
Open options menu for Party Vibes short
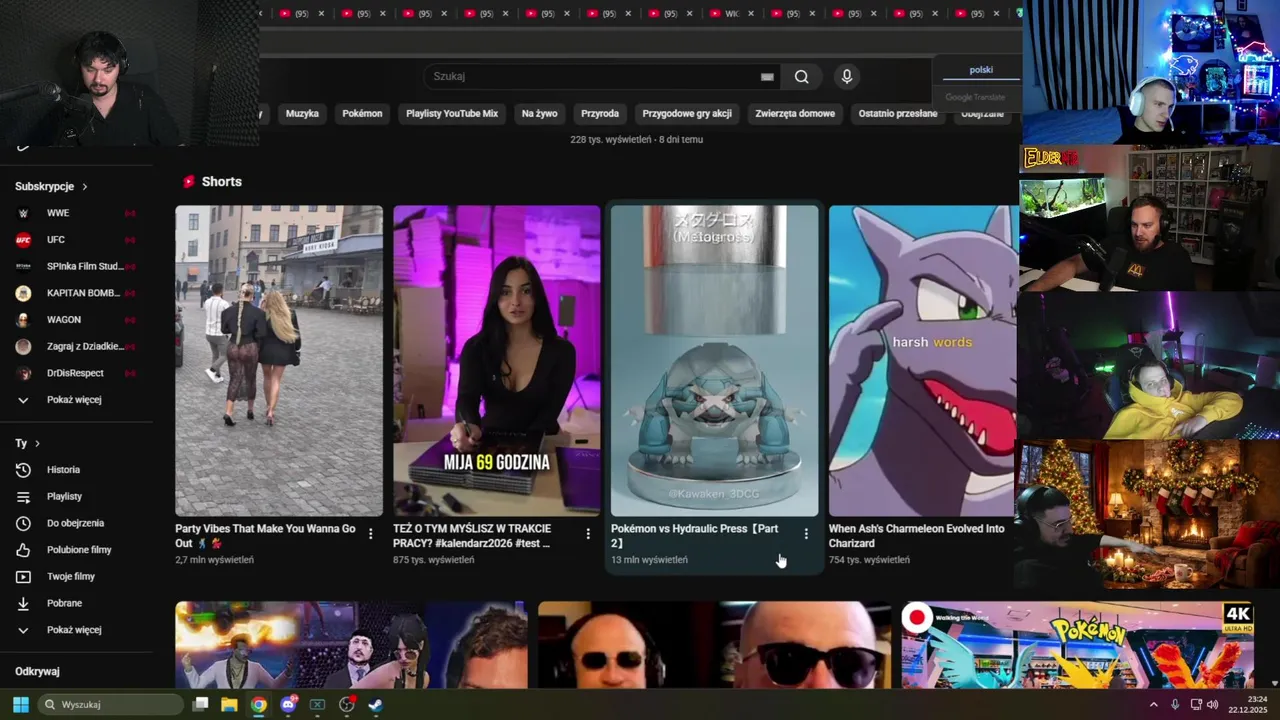(x=371, y=534)
